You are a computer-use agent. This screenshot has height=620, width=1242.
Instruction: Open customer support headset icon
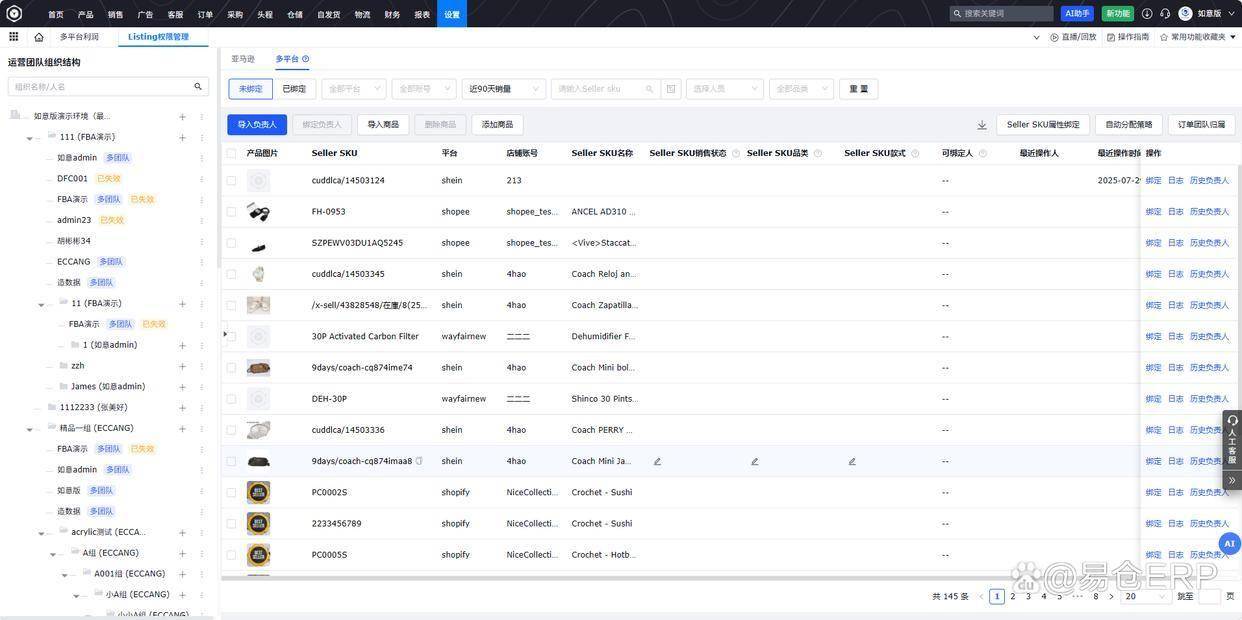[x=1165, y=14]
